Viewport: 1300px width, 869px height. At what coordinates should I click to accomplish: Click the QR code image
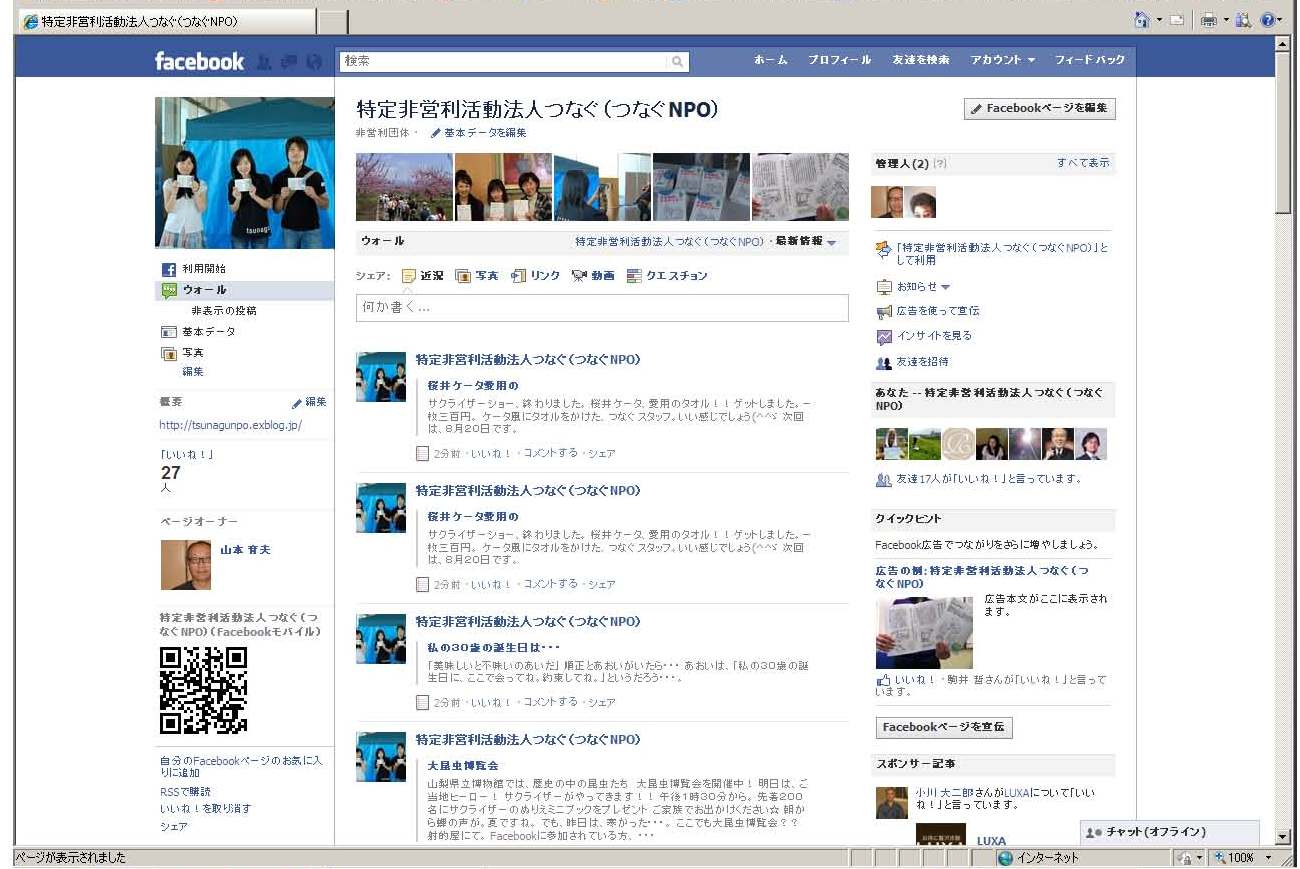[204, 690]
